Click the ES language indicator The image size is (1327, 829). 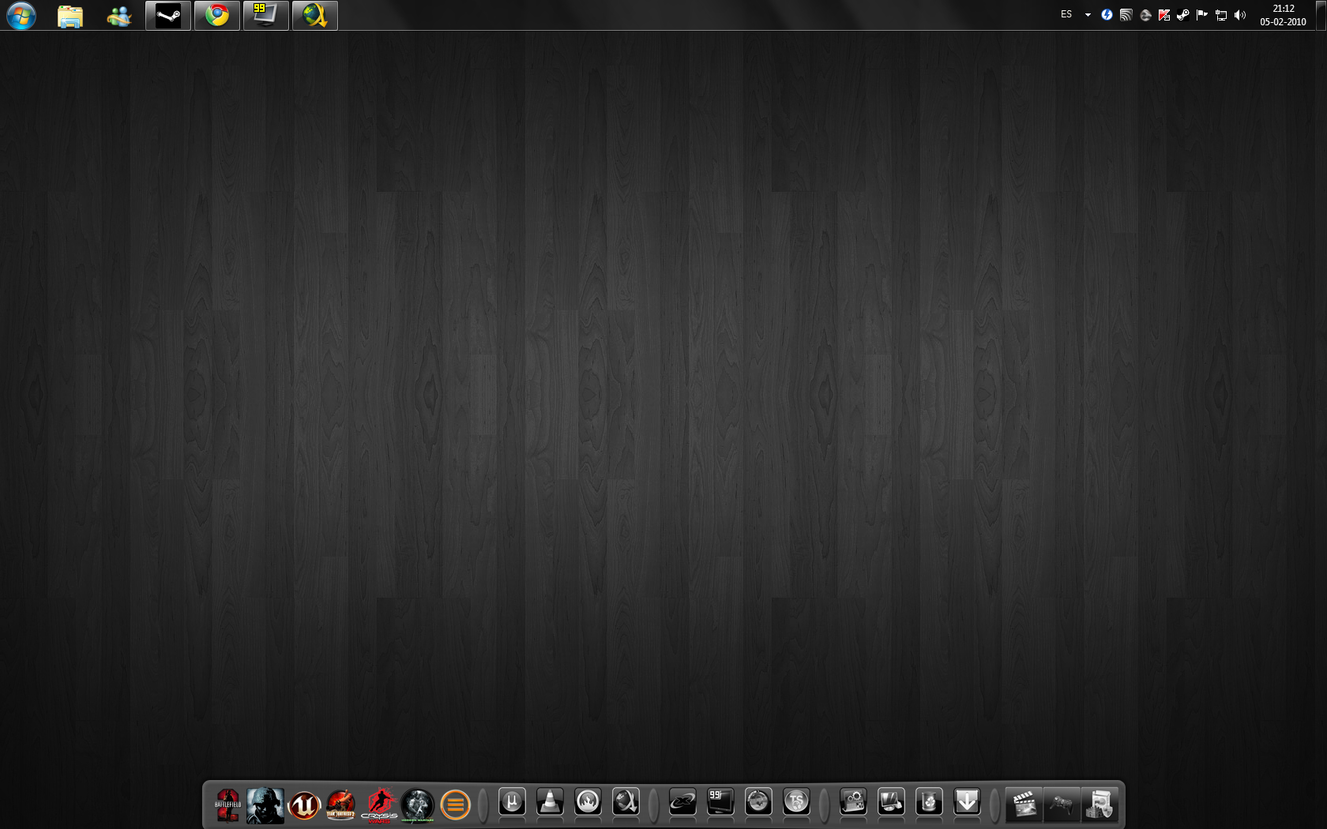point(1066,15)
